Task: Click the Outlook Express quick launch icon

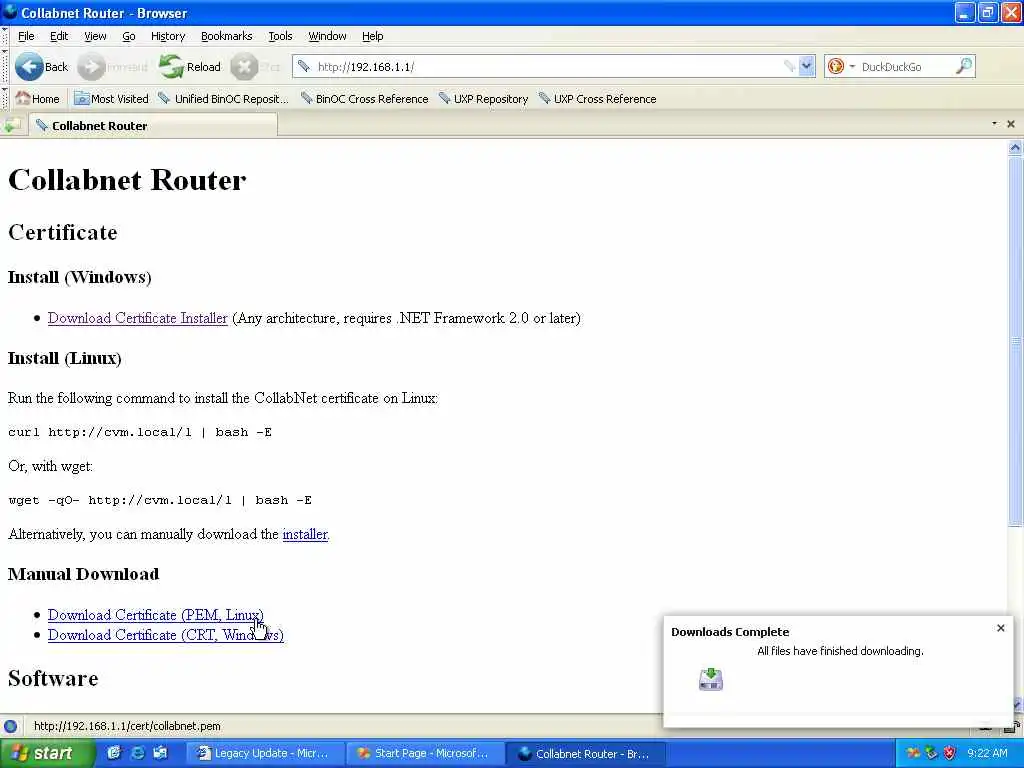Action: click(160, 753)
